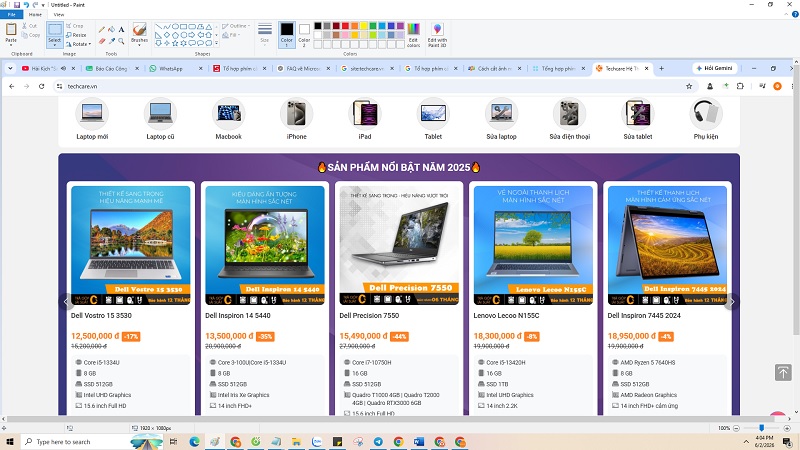Click the zoom out minus button in status bar
800x450 pixels.
tap(736, 428)
